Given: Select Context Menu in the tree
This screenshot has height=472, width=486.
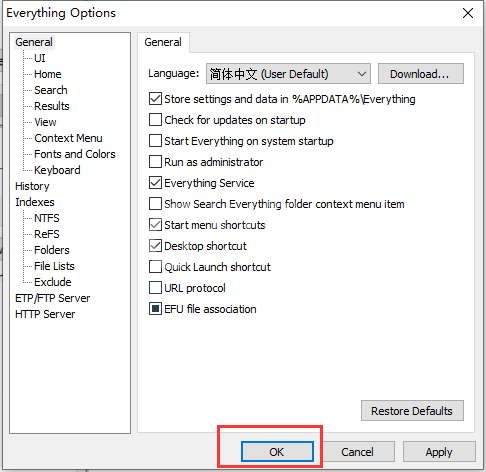Looking at the screenshot, I should click(68, 138).
